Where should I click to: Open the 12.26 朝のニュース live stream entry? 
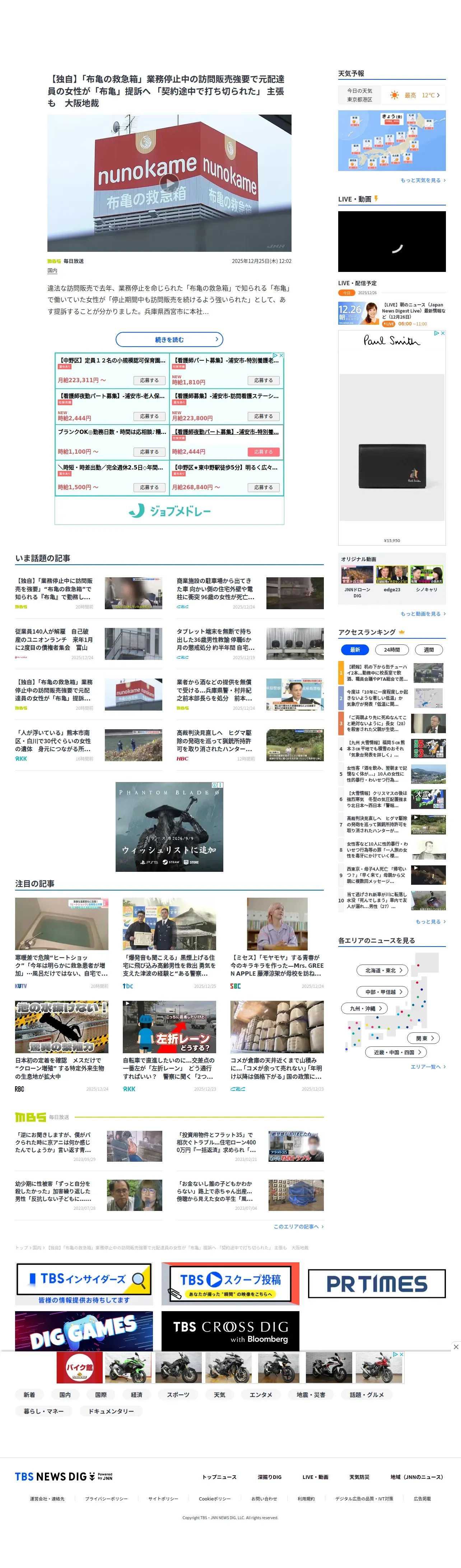tap(392, 314)
